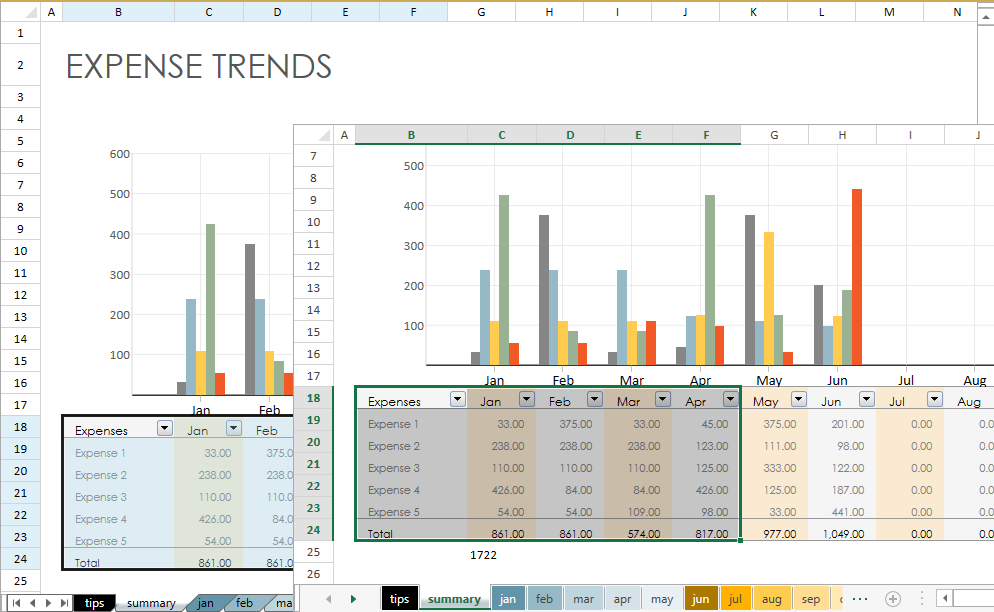Select column G header in front window
994x612 pixels.
pyautogui.click(x=774, y=135)
